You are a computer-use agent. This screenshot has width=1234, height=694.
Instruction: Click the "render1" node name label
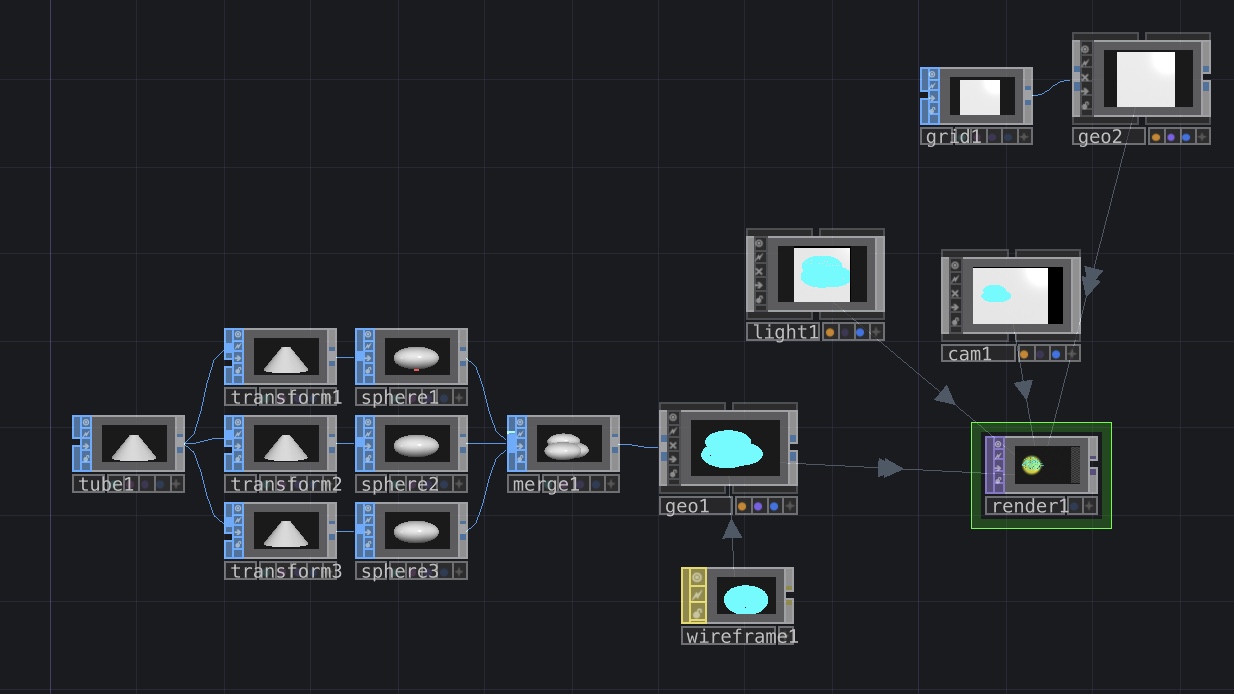(1029, 506)
